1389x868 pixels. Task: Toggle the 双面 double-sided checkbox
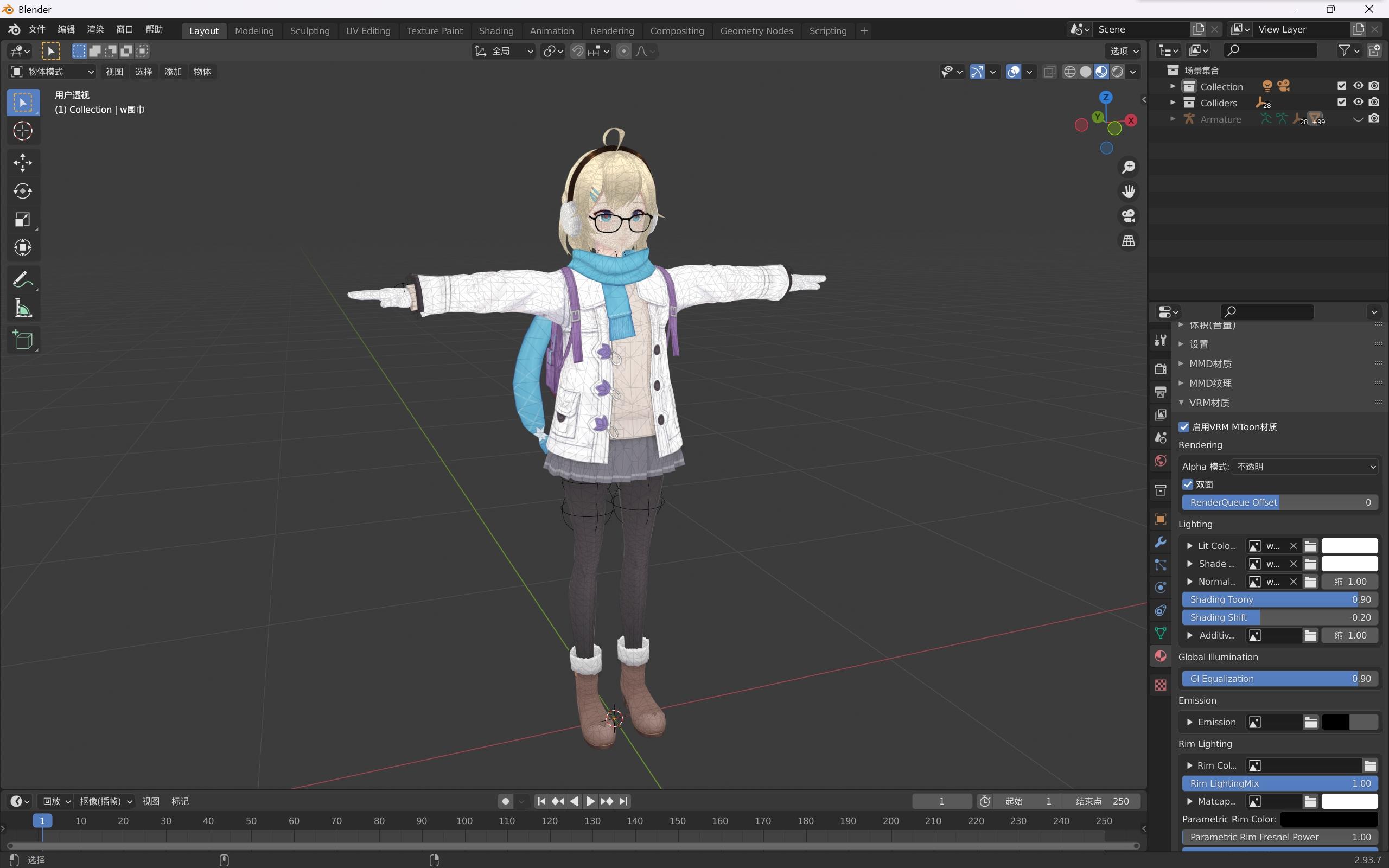pyautogui.click(x=1188, y=484)
